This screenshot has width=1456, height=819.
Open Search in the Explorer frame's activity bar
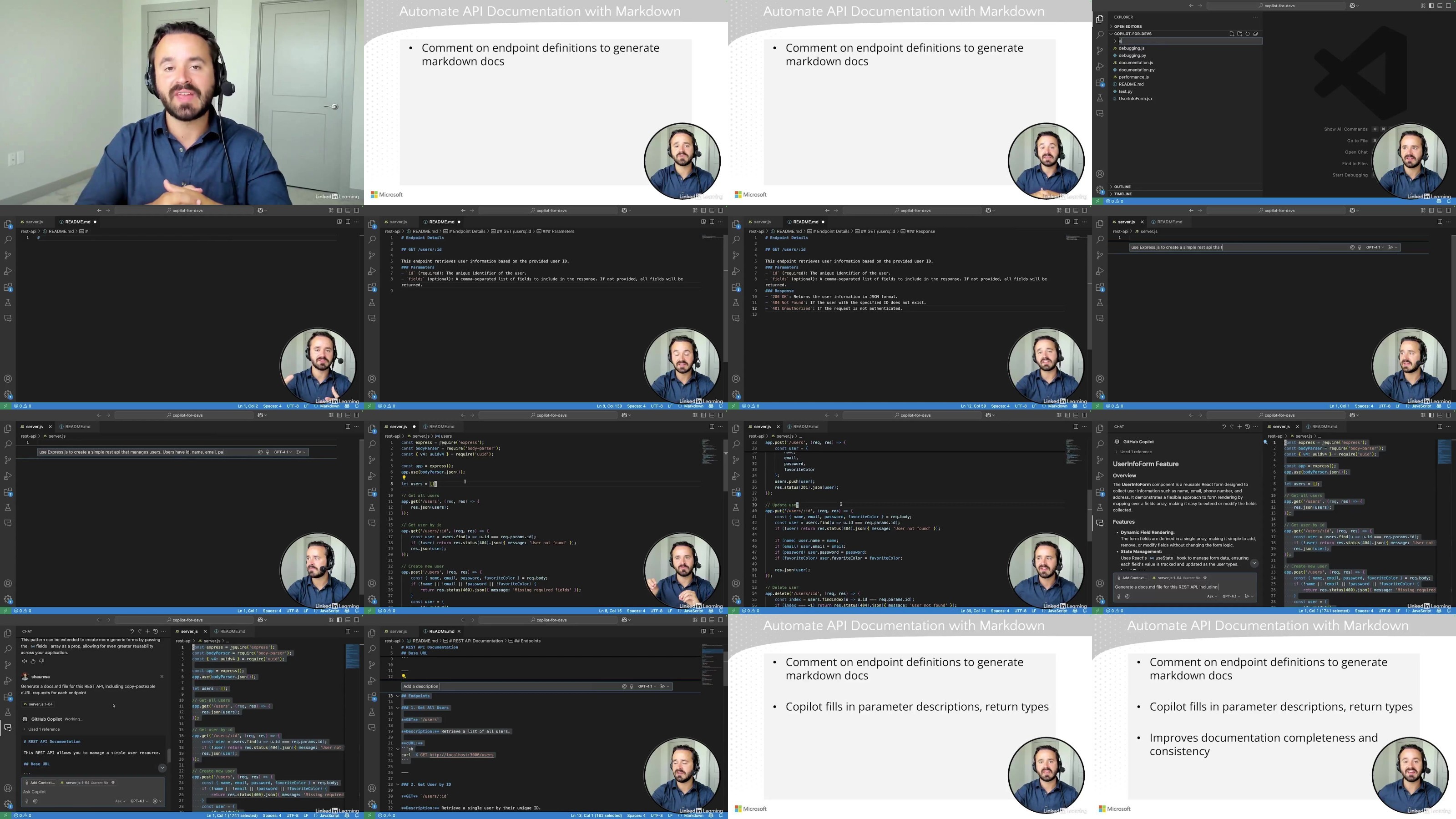pos(1100,35)
